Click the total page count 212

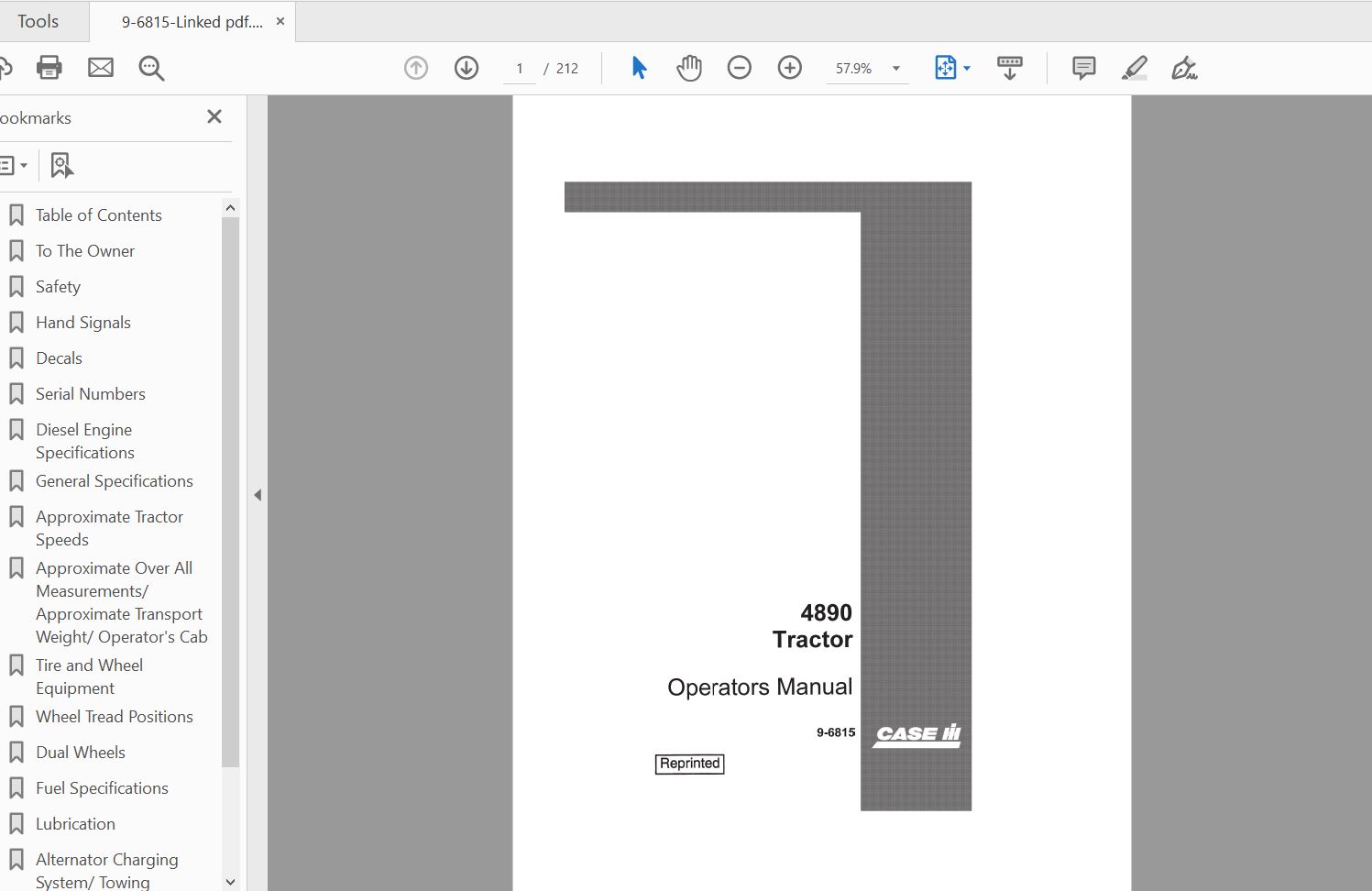point(567,69)
